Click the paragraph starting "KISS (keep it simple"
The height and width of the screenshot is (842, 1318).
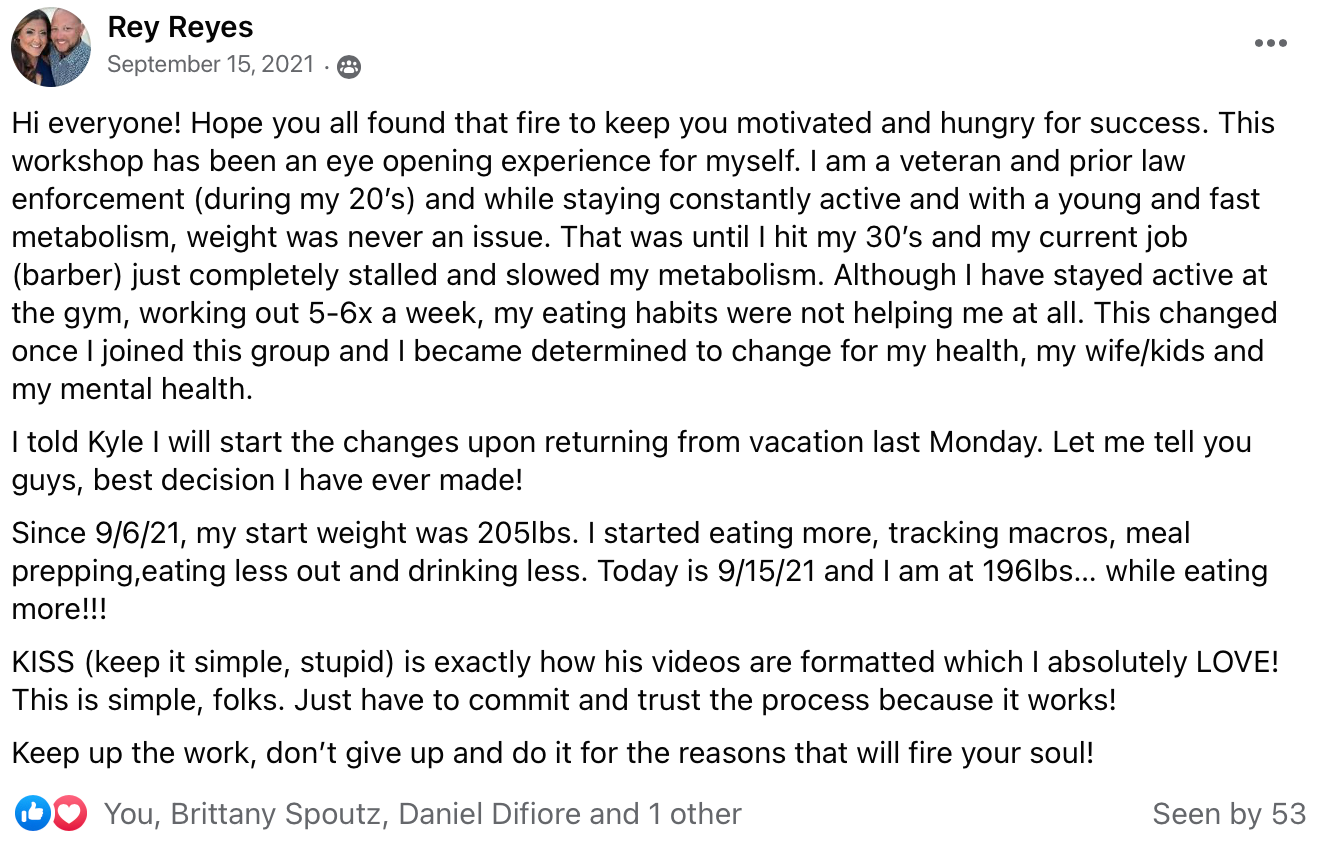645,680
